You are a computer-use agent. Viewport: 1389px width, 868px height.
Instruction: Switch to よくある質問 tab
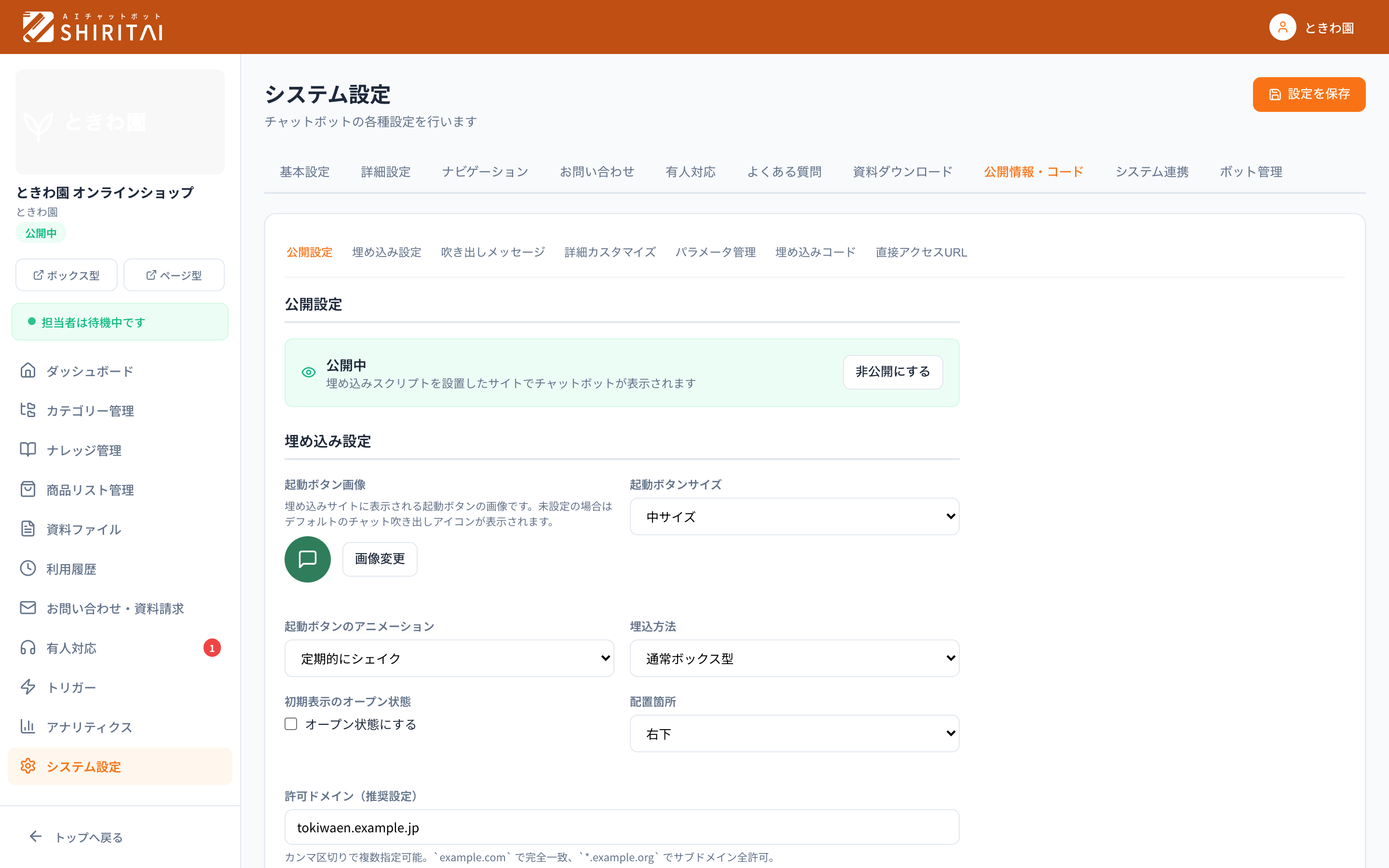784,172
